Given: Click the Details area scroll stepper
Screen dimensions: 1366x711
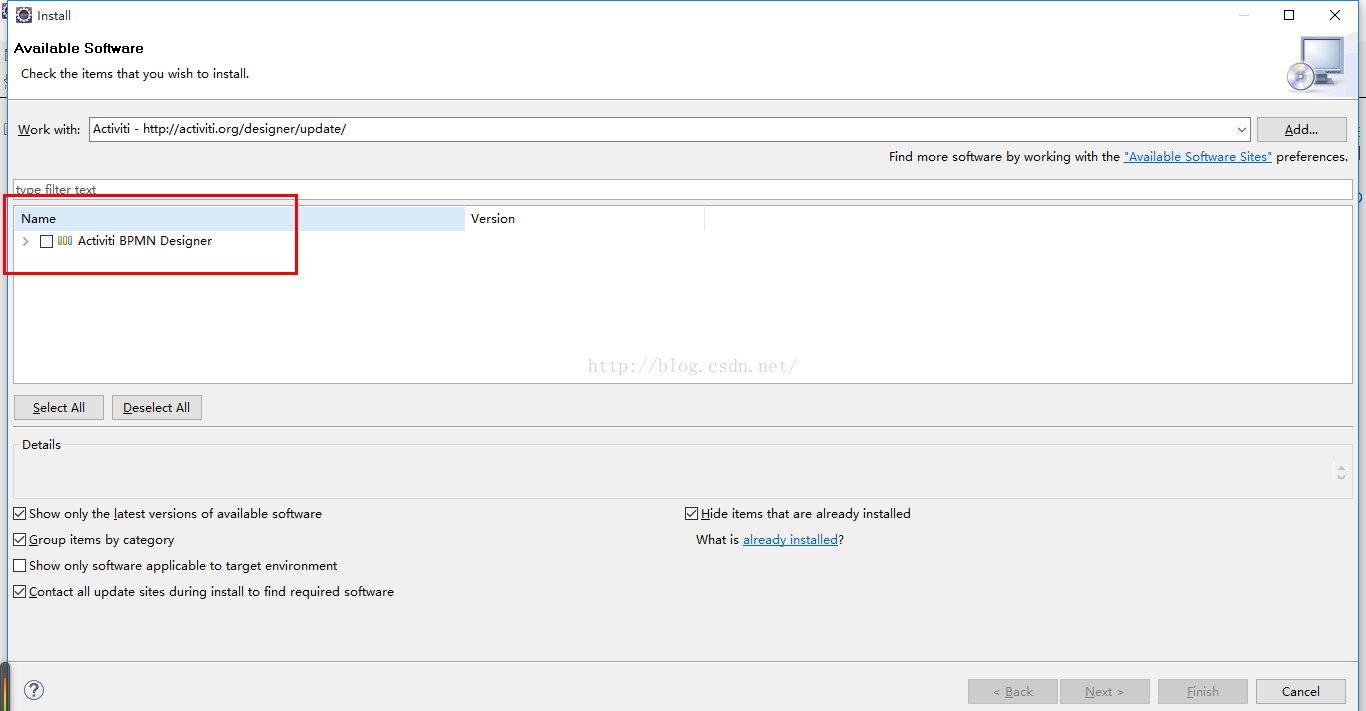Looking at the screenshot, I should click(1341, 472).
